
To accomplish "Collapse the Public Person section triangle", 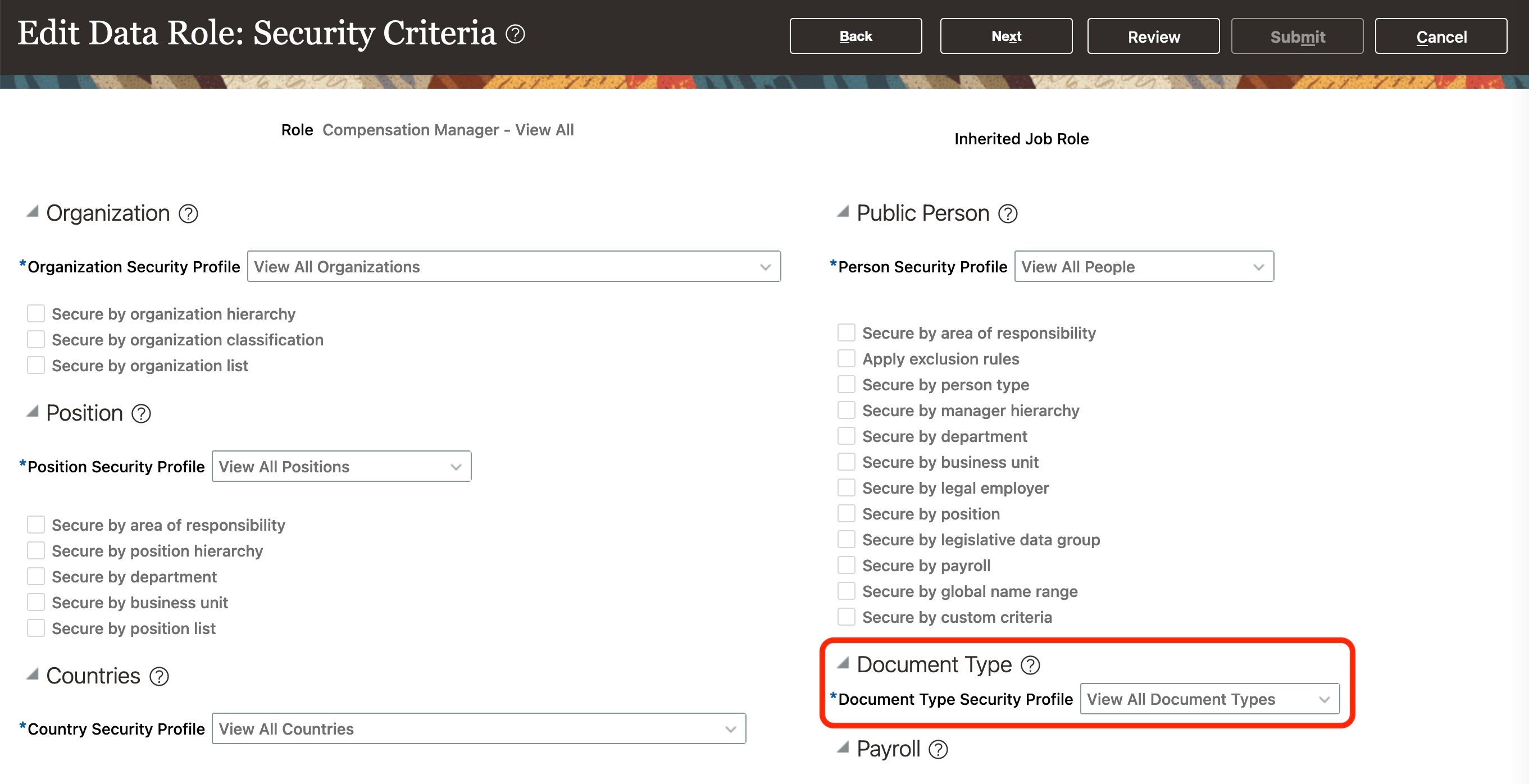I will (x=843, y=212).
